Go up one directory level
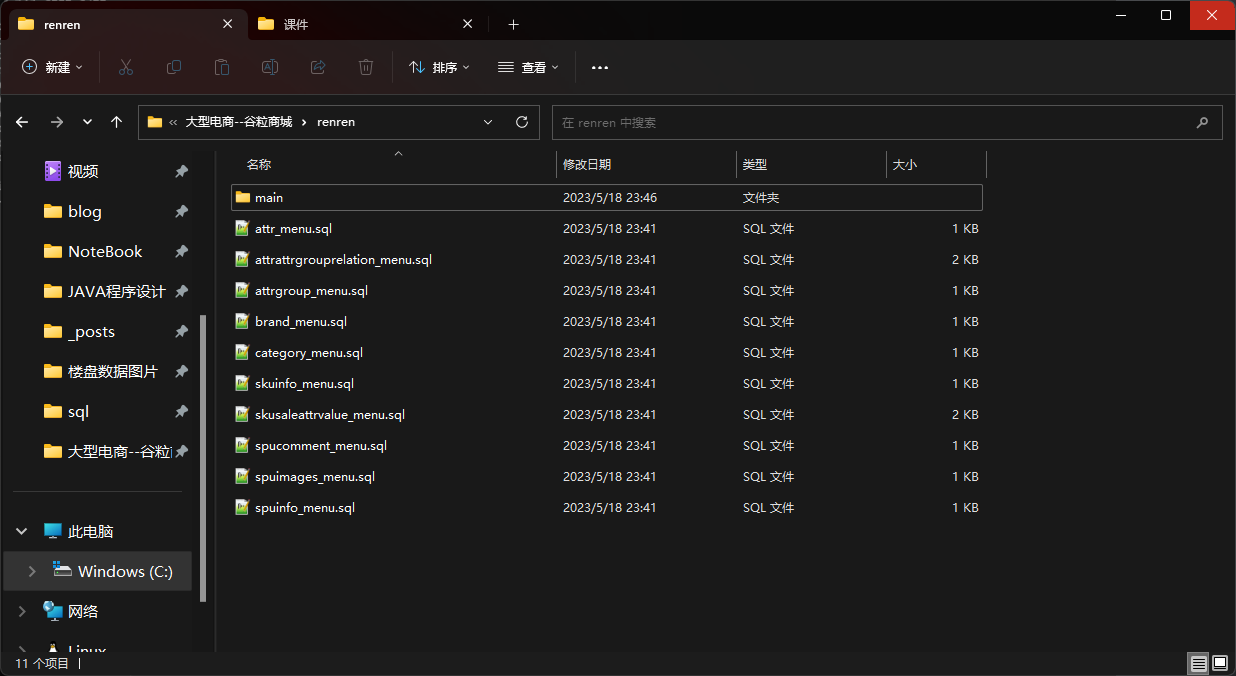The image size is (1236, 676). [x=116, y=122]
